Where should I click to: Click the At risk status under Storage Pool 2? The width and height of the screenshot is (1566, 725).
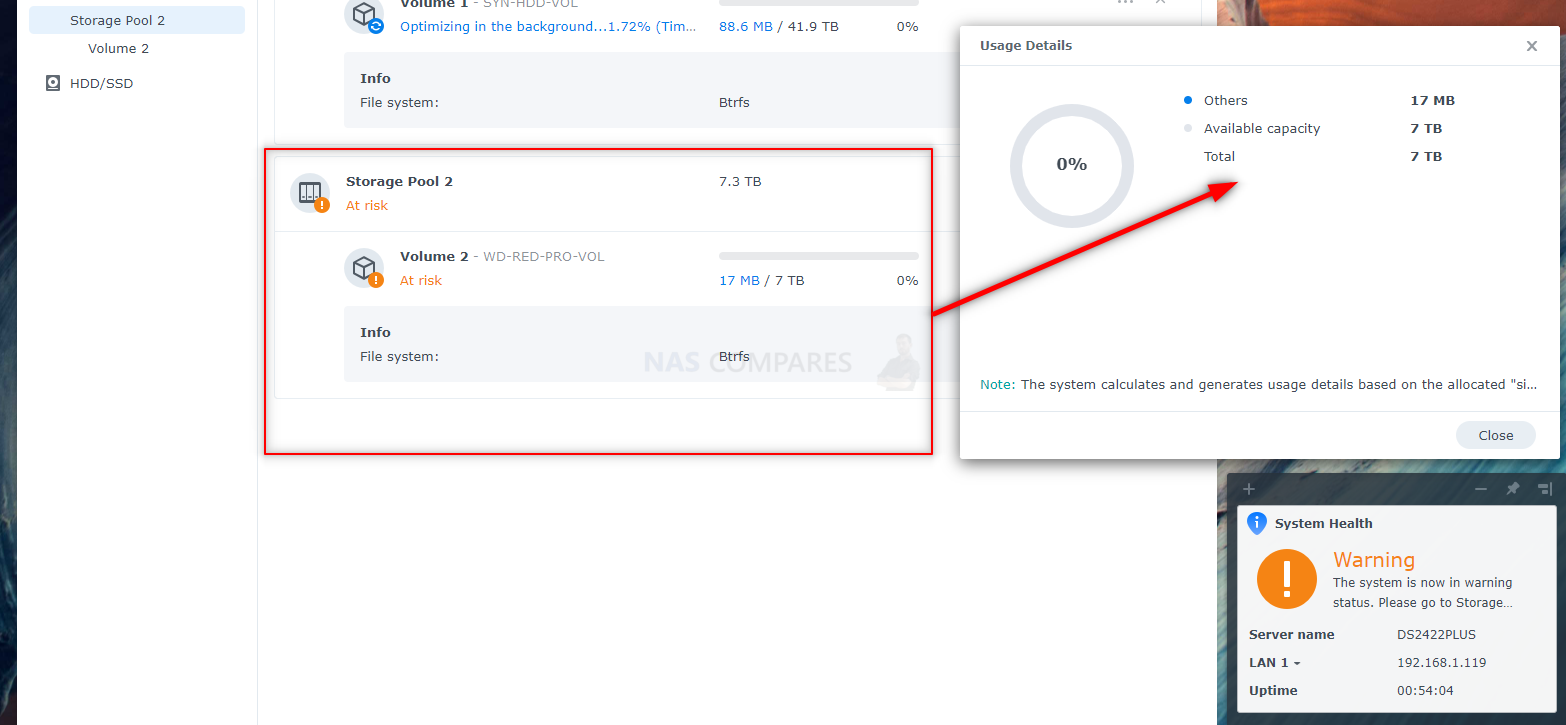click(x=367, y=205)
